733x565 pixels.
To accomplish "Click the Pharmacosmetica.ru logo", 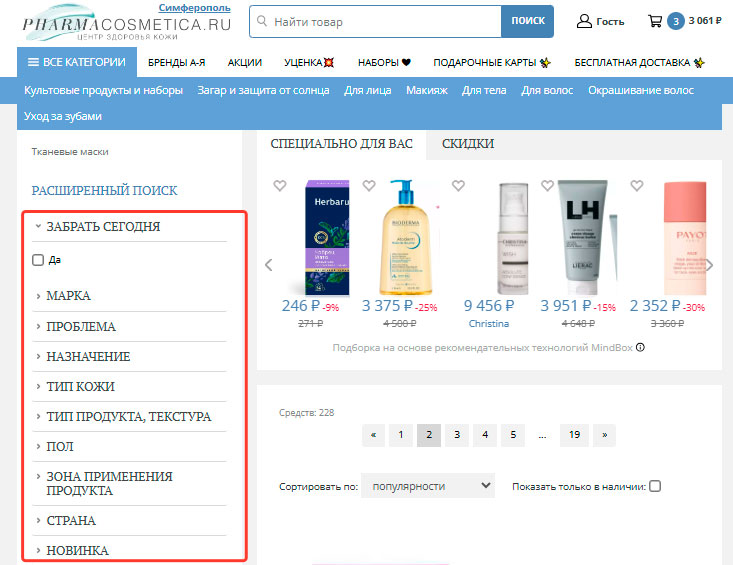I will tap(127, 23).
